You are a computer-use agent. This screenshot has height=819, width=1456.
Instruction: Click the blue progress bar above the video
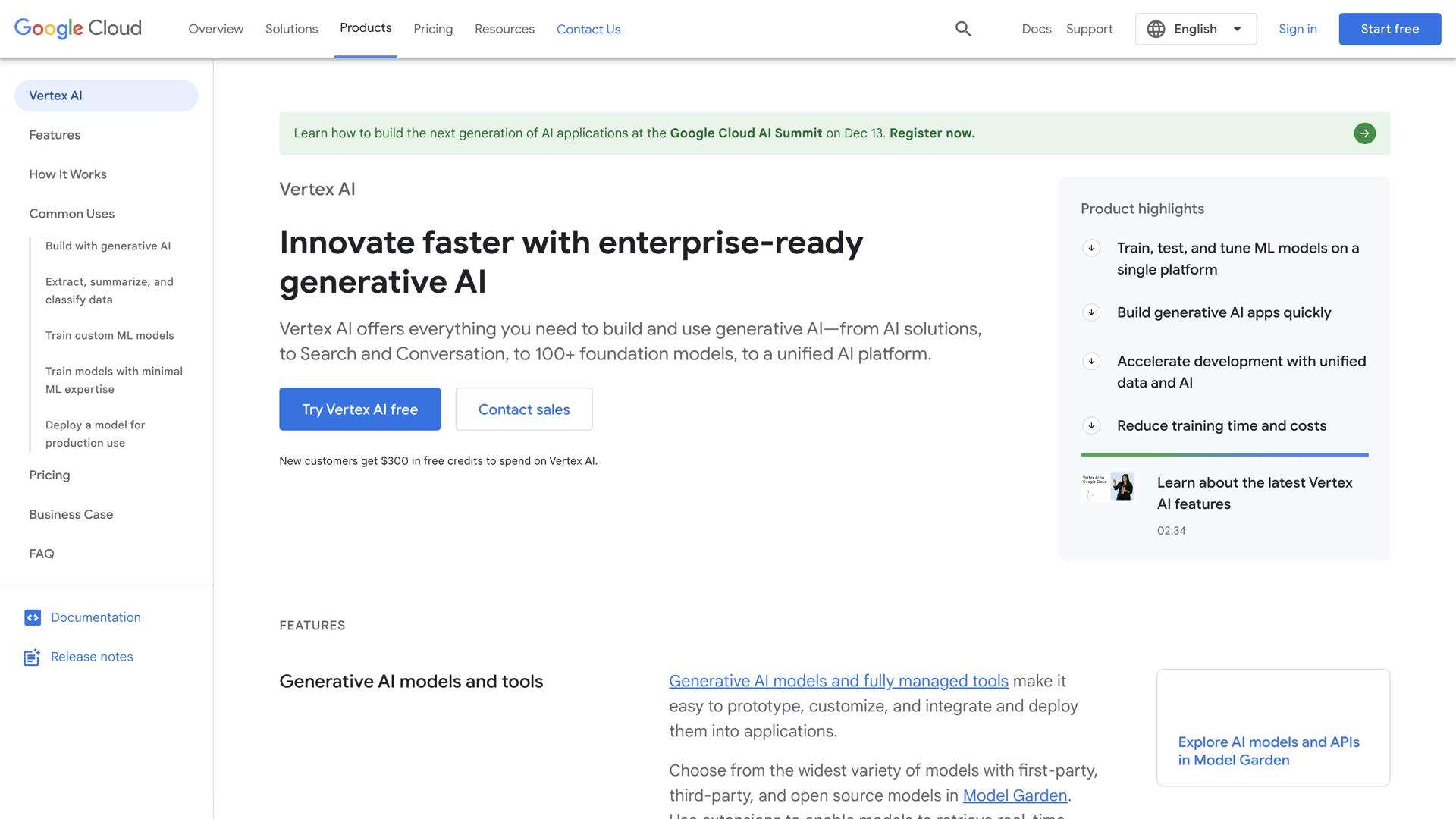point(1224,455)
